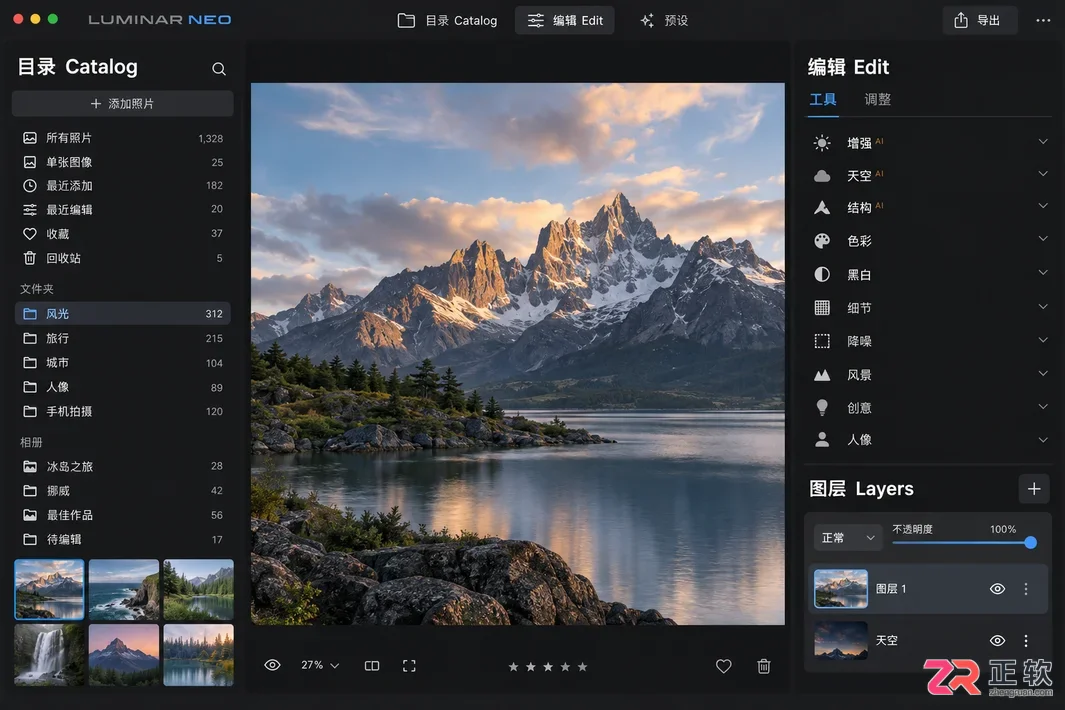This screenshot has height=710, width=1065.
Task: Open 收藏 favorites list
Action: pyautogui.click(x=123, y=234)
